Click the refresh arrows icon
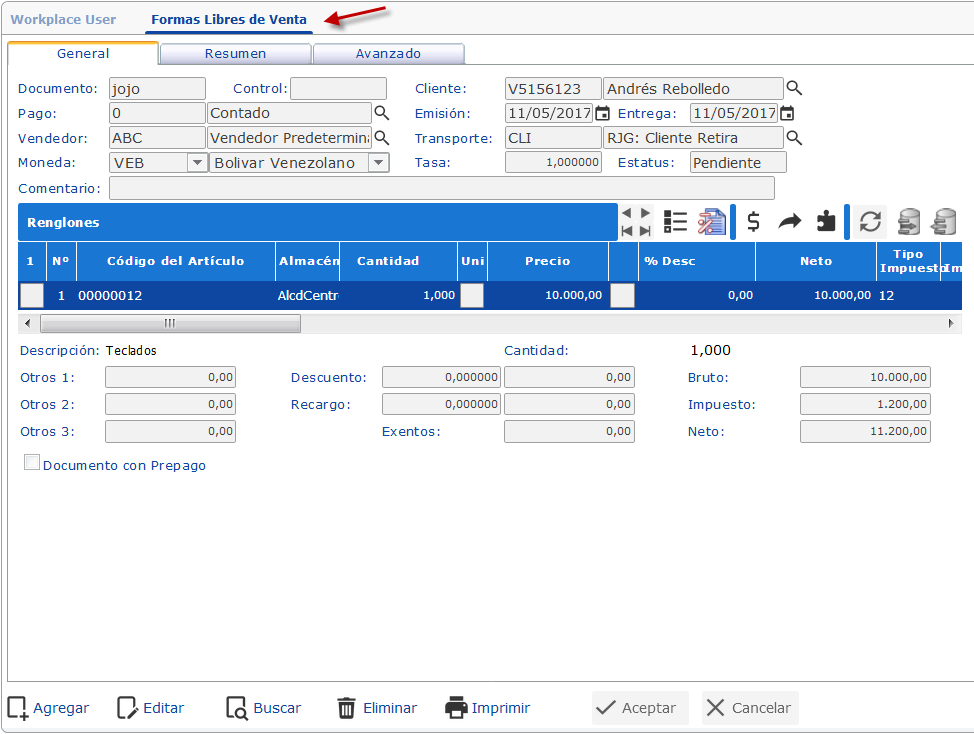The height and width of the screenshot is (734, 974). tap(870, 222)
